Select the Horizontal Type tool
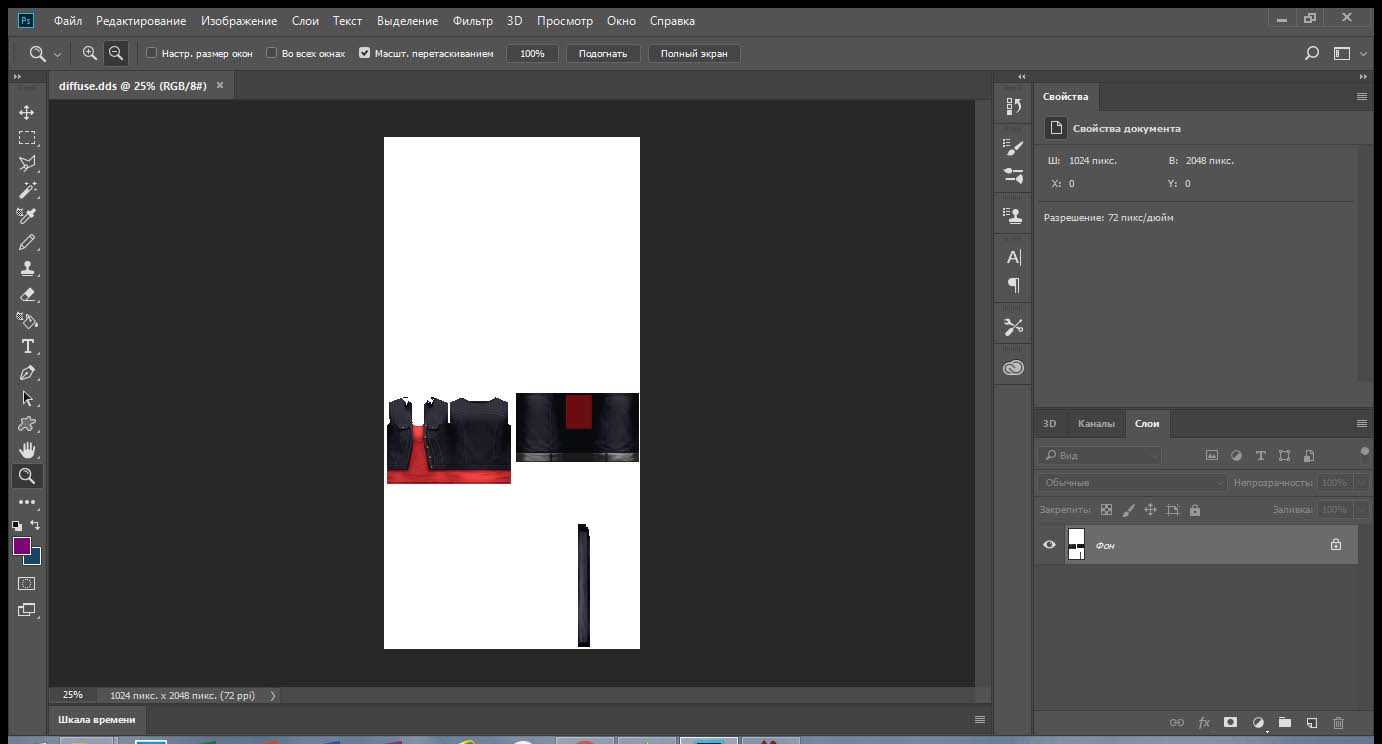1382x744 pixels. 27,347
